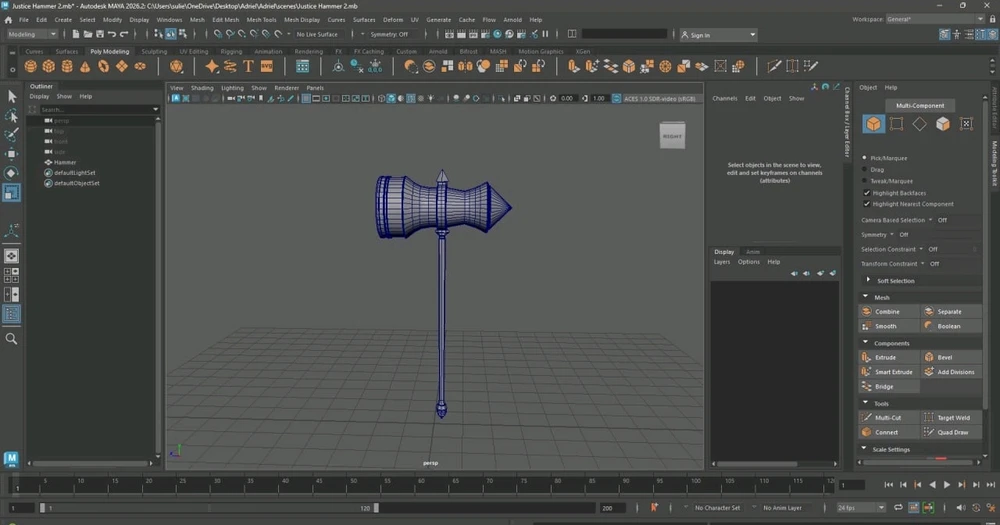The image size is (1000, 525).
Task: Click the polygon type text tool icon
Action: [x=248, y=66]
